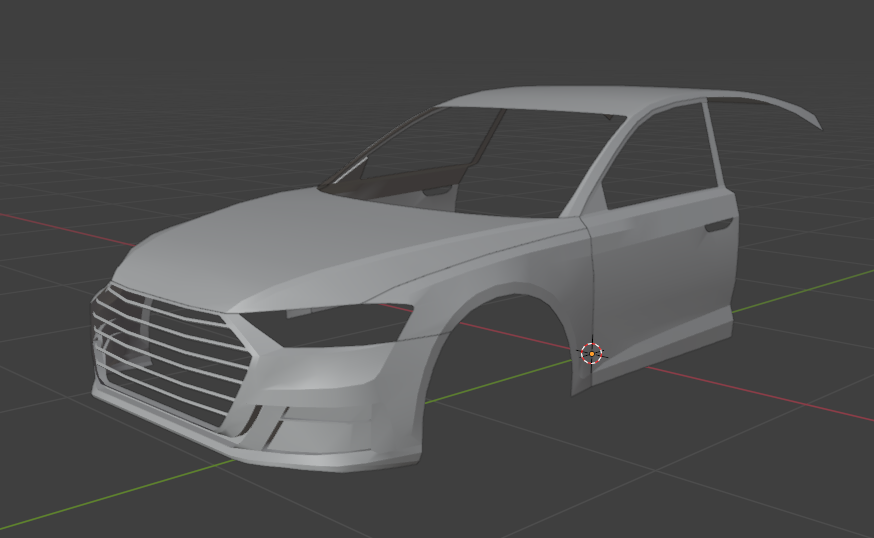Click the front door panel
The image size is (874, 538).
click(x=663, y=279)
